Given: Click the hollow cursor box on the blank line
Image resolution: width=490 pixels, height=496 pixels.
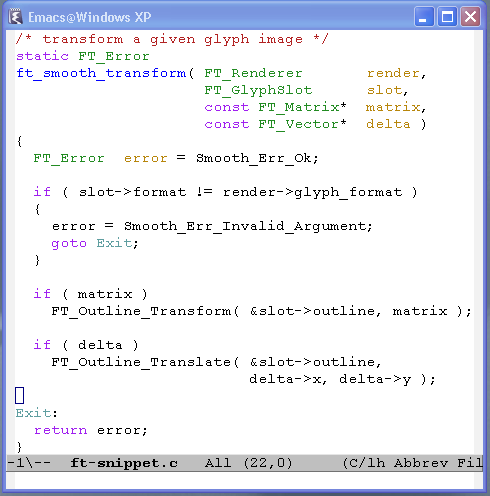Looking at the screenshot, I should [20, 396].
